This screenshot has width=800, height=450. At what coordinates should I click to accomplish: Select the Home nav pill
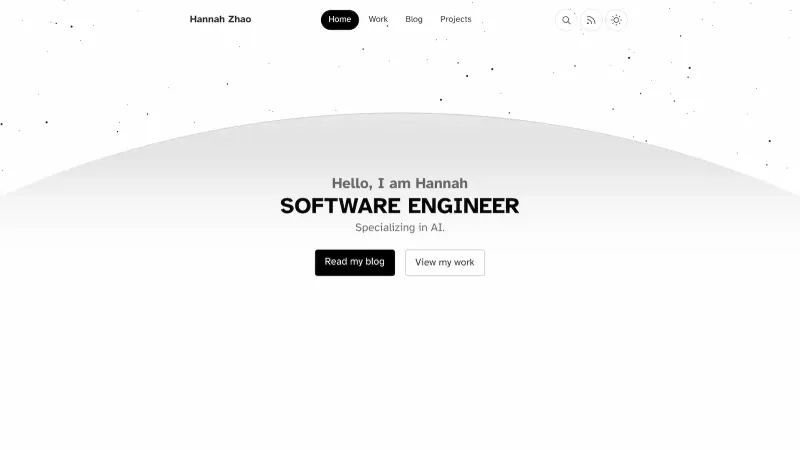point(340,20)
